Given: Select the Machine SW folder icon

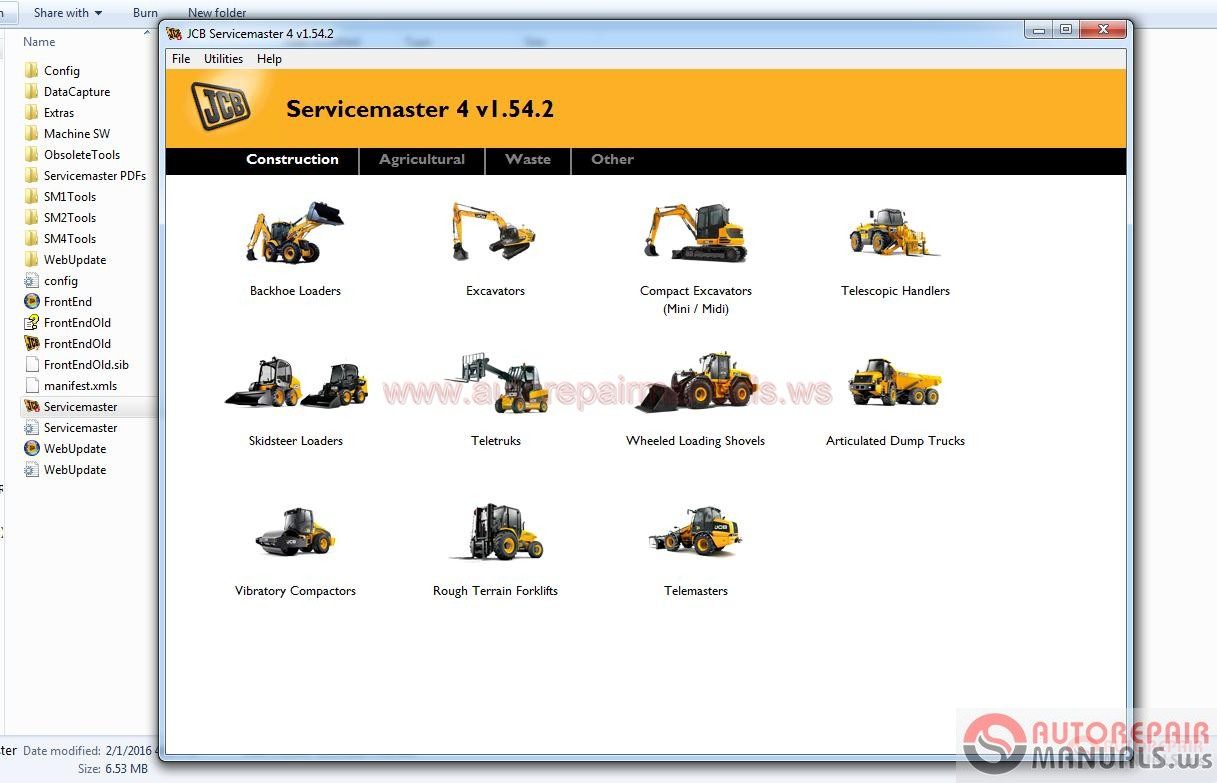Looking at the screenshot, I should tap(32, 133).
